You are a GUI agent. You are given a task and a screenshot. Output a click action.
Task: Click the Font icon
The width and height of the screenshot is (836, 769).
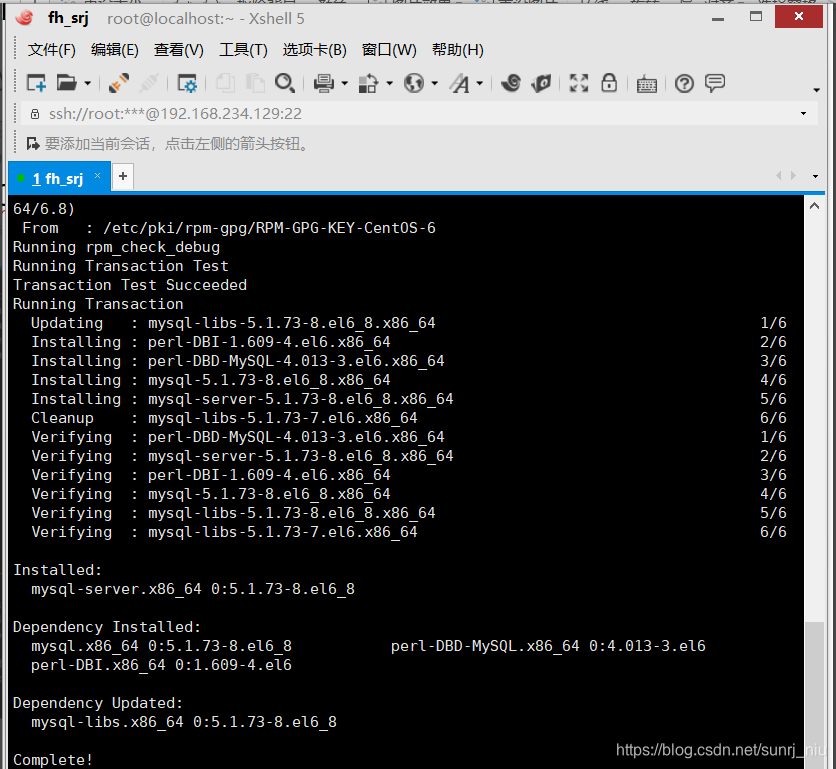click(x=460, y=83)
